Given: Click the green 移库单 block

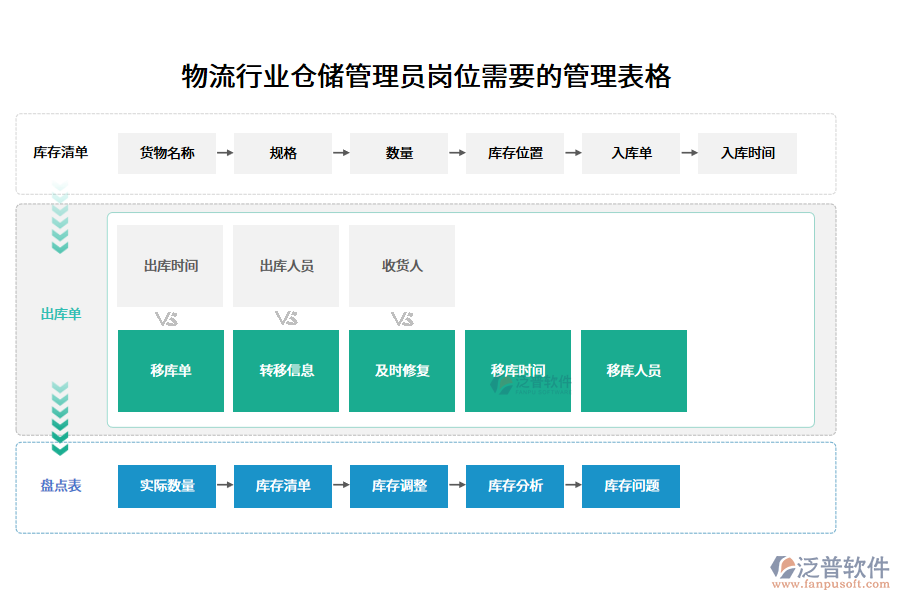Looking at the screenshot, I should click(x=170, y=370).
